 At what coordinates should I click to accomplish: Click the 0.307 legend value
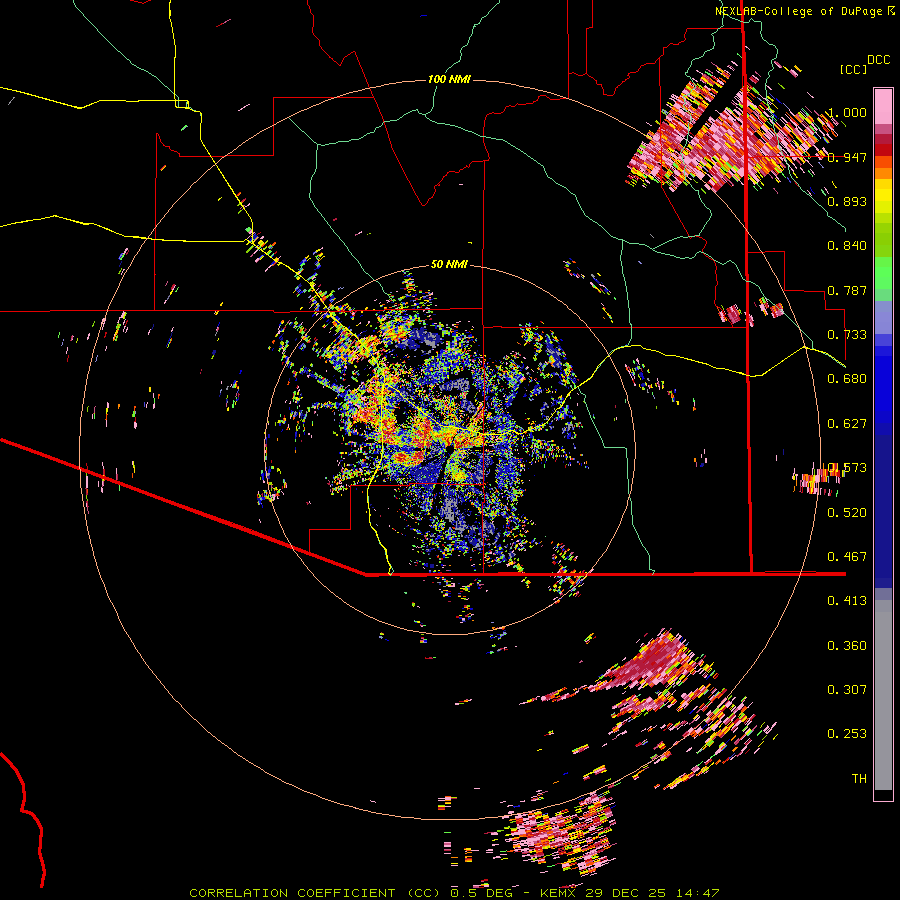click(x=847, y=690)
